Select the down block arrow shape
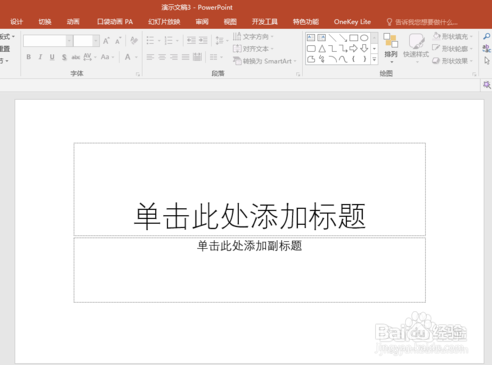492x365 pixels. [364, 49]
